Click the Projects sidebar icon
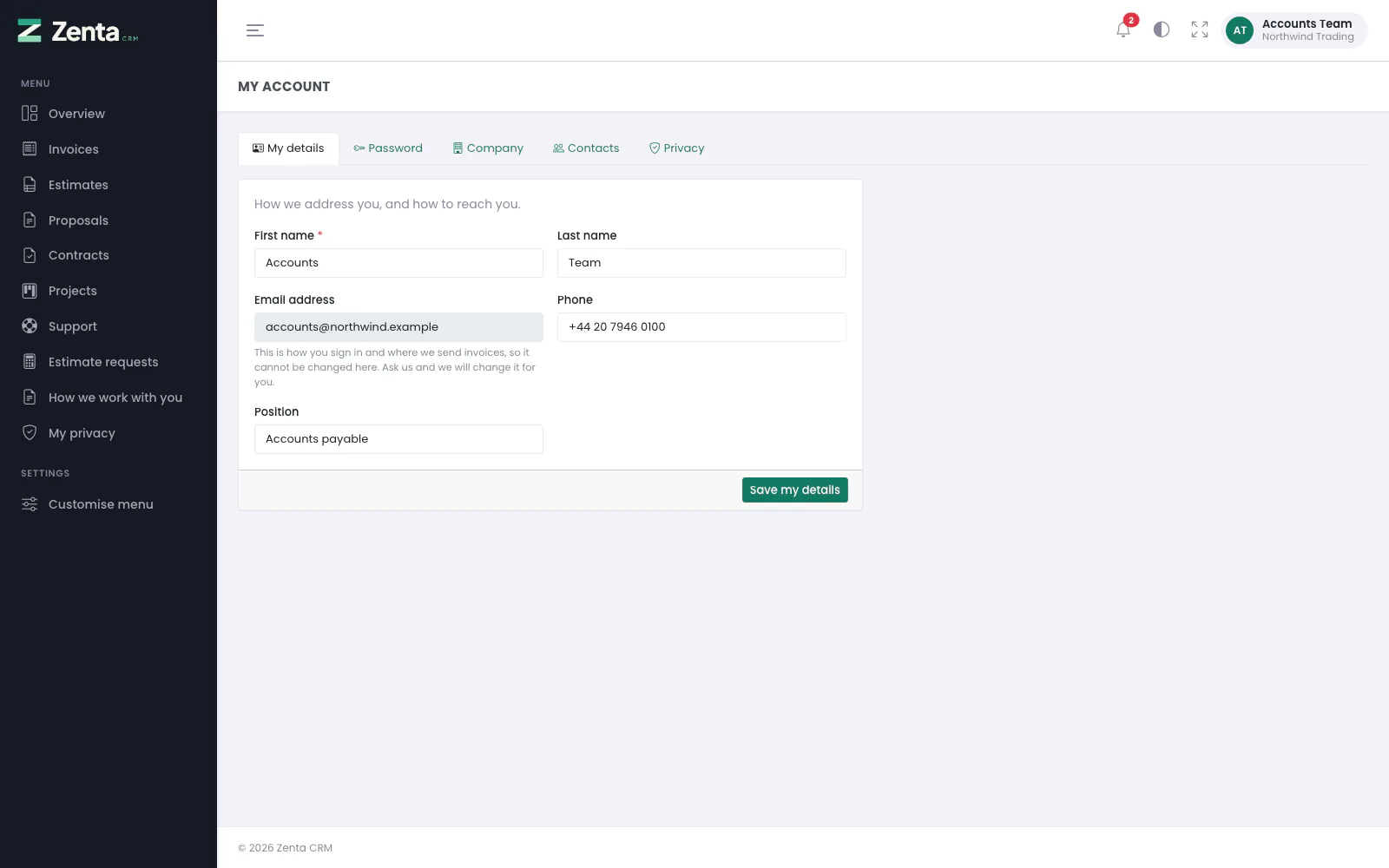 (30, 291)
